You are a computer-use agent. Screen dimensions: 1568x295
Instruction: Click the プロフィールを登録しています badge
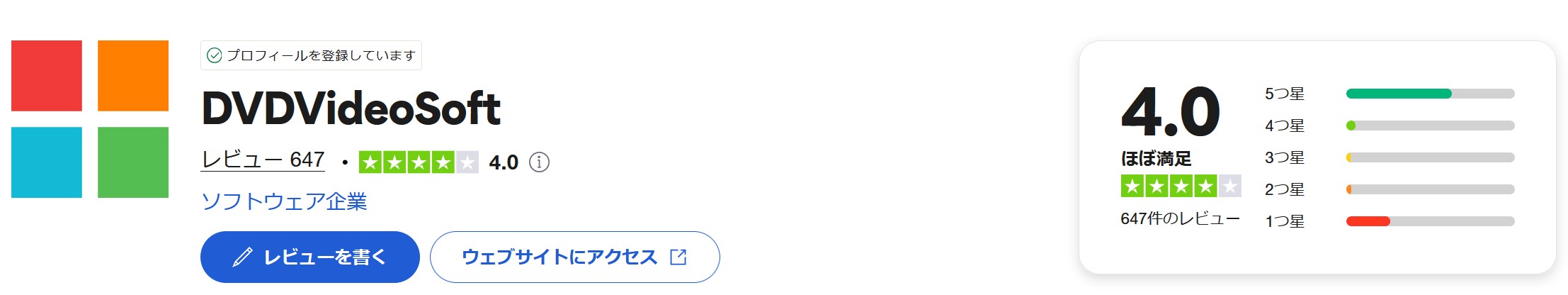pyautogui.click(x=311, y=55)
